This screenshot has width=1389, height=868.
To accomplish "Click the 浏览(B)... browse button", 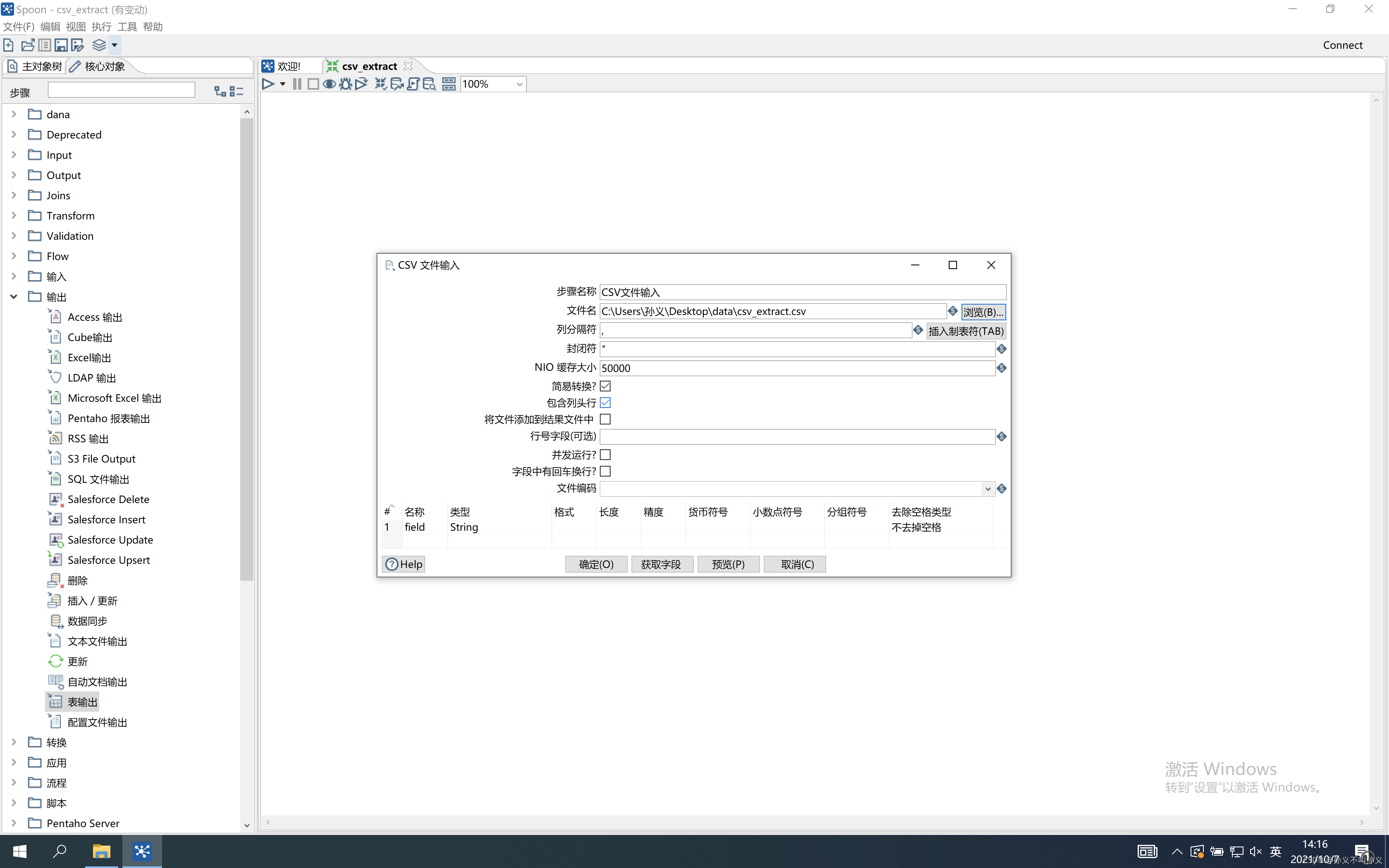I will [x=983, y=311].
